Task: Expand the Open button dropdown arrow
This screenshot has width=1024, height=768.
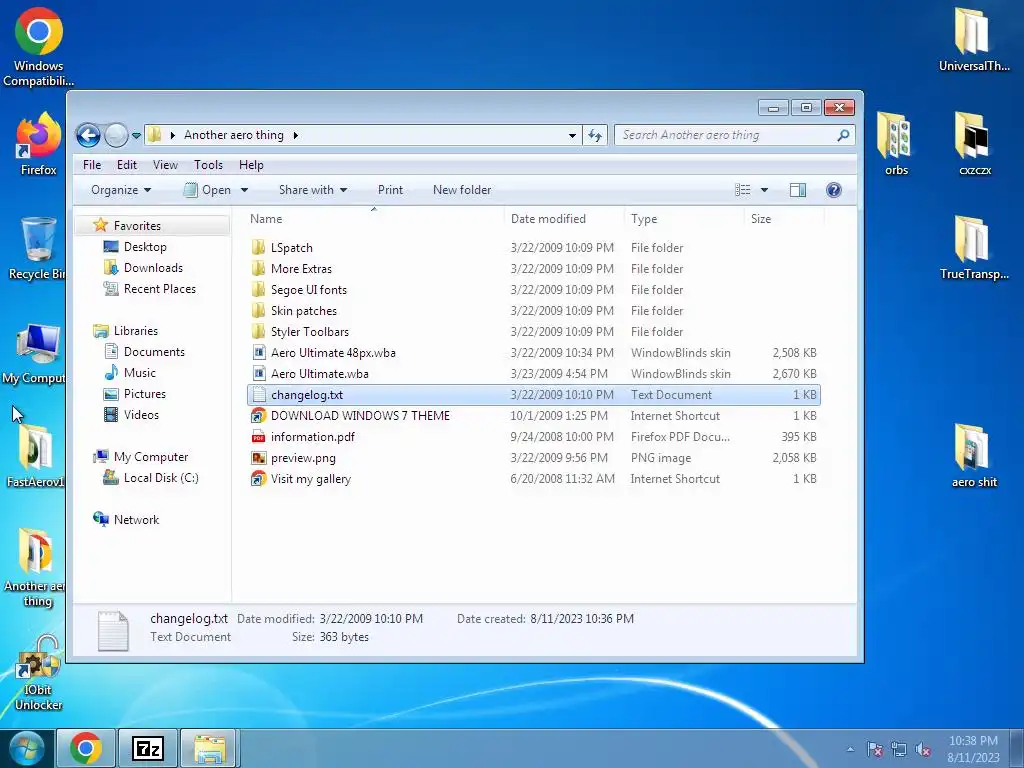Action: (x=244, y=190)
